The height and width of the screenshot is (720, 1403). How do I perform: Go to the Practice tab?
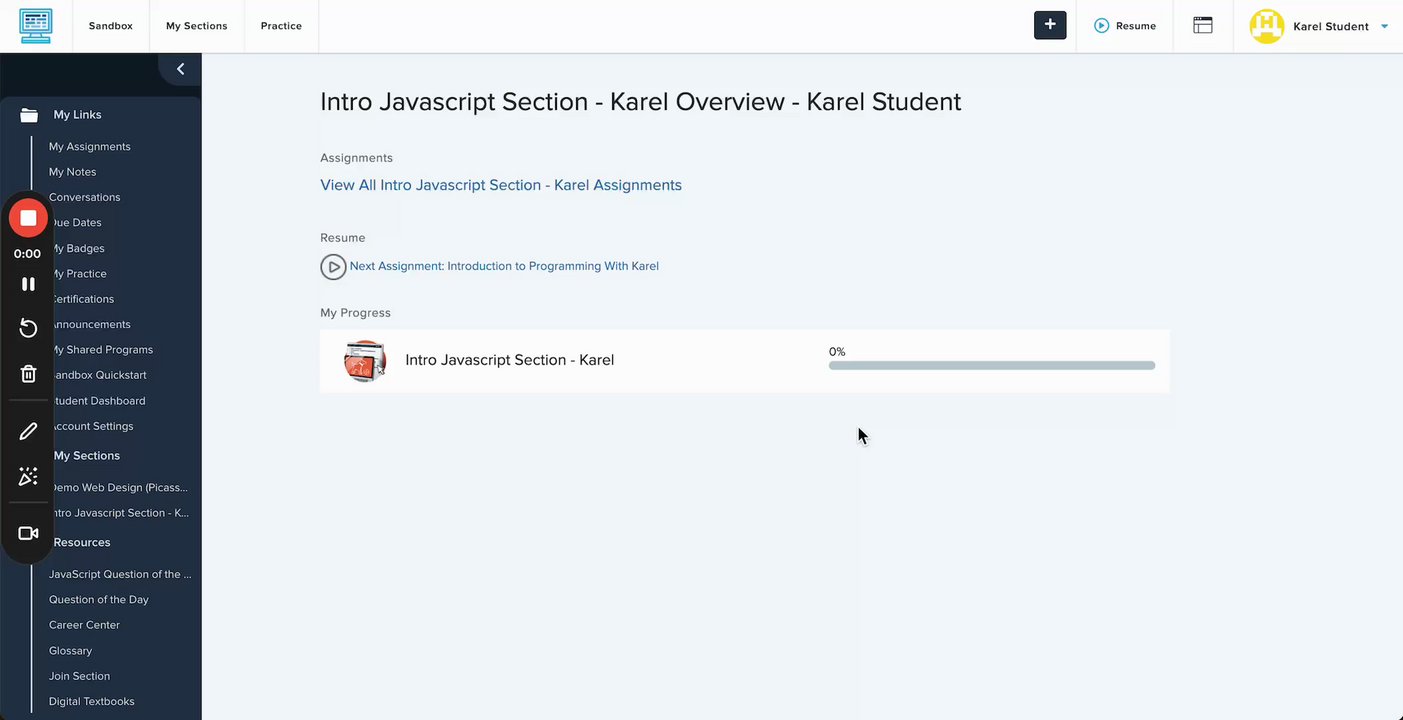point(281,26)
